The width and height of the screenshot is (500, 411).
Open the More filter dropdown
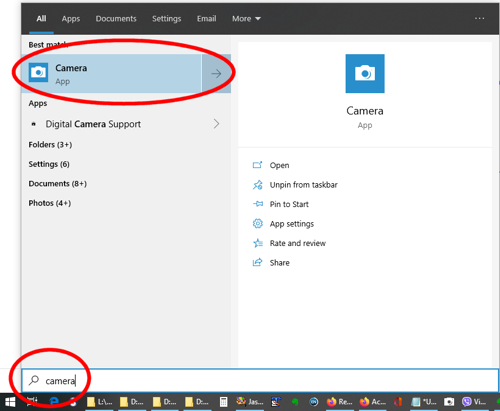(x=246, y=19)
